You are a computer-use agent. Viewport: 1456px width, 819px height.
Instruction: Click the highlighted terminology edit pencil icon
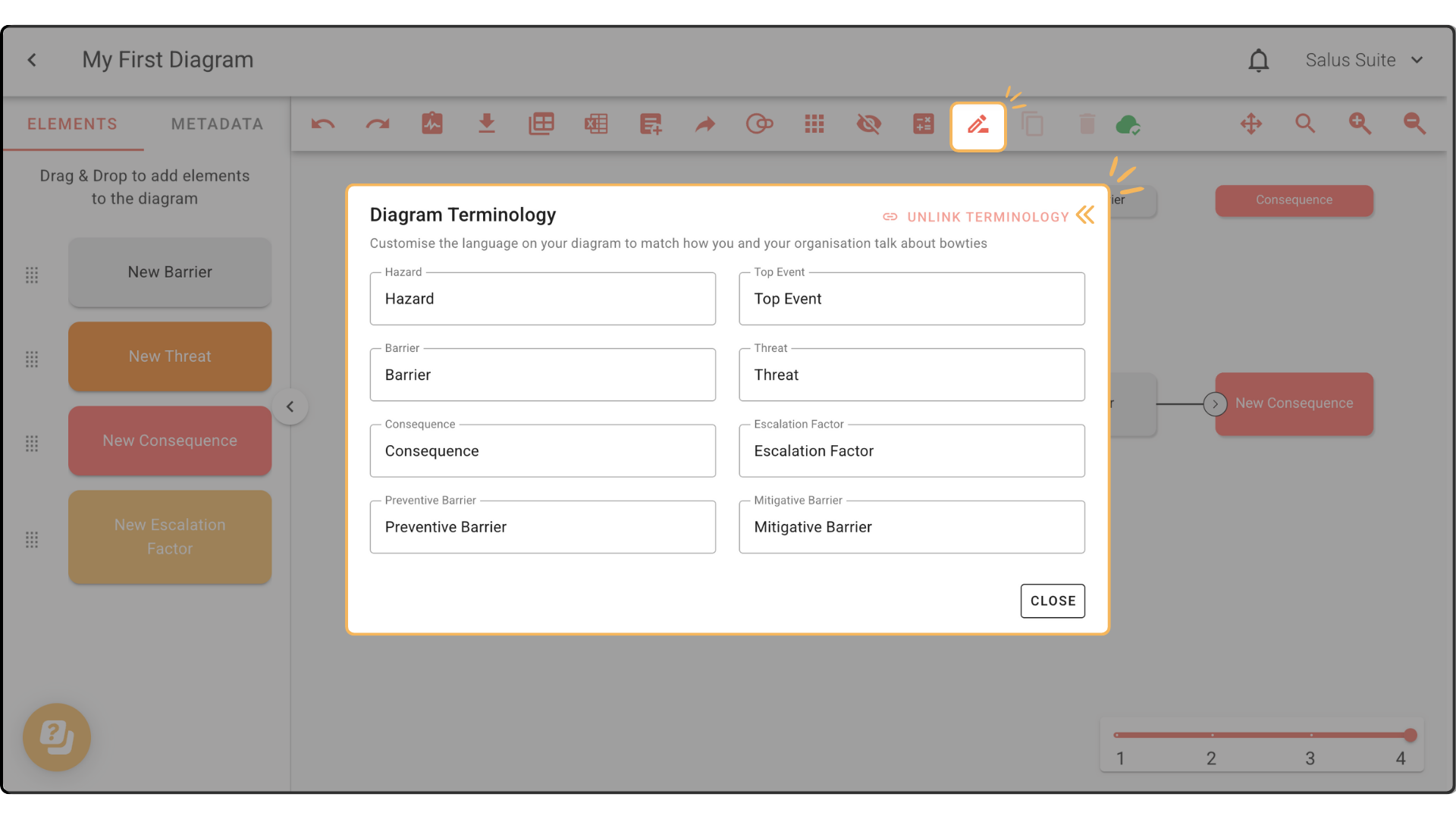pyautogui.click(x=977, y=124)
